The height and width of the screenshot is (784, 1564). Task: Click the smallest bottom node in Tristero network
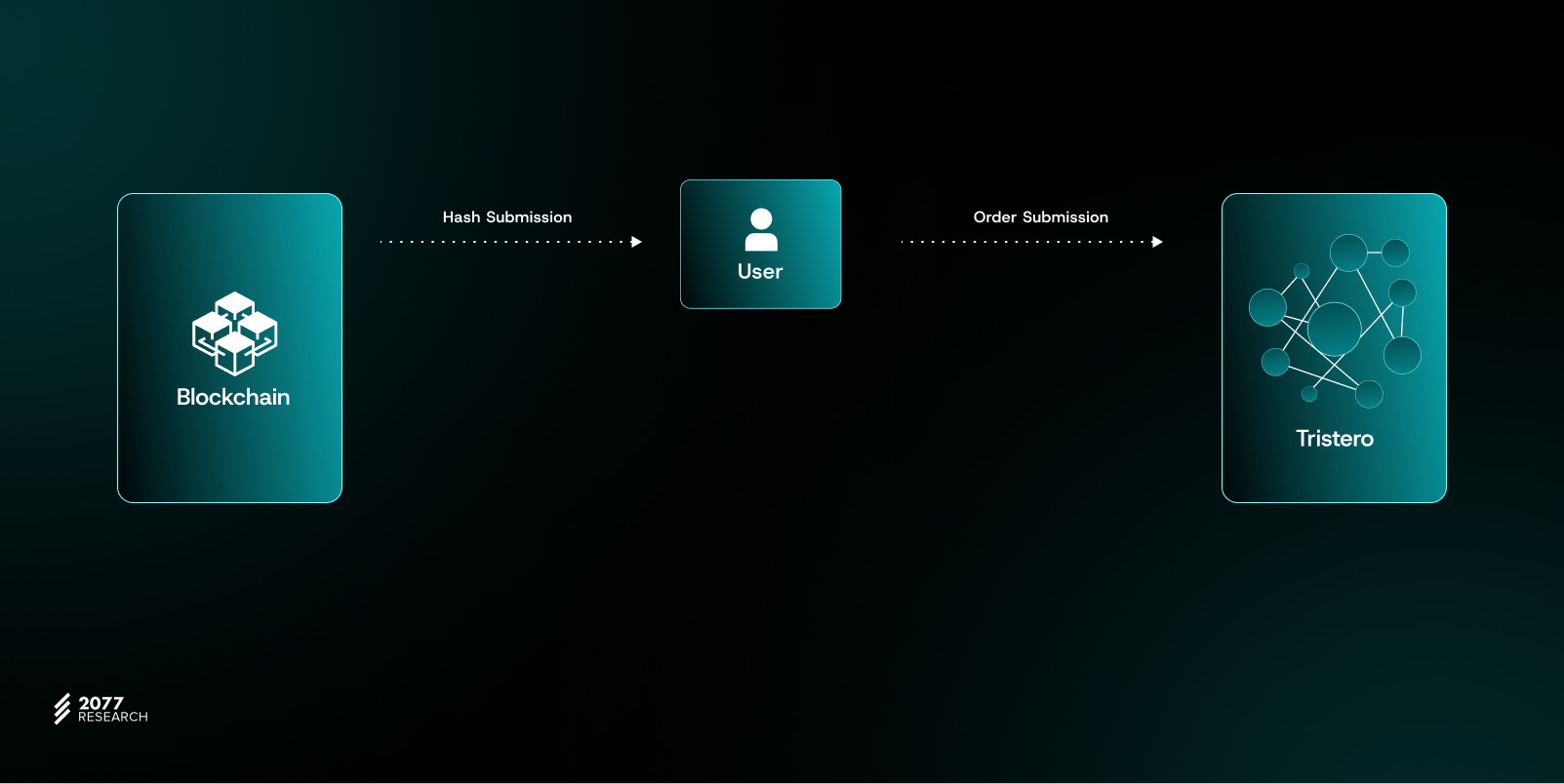coord(1309,394)
